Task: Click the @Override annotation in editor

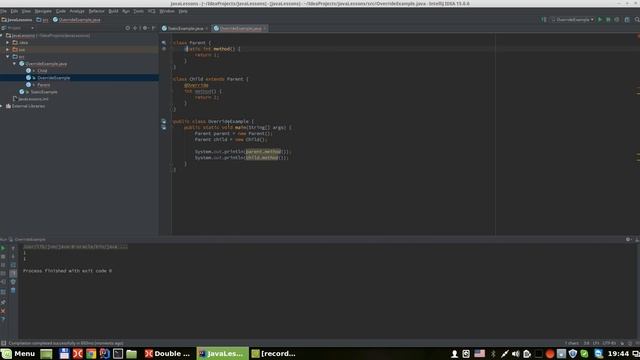Action: point(196,85)
